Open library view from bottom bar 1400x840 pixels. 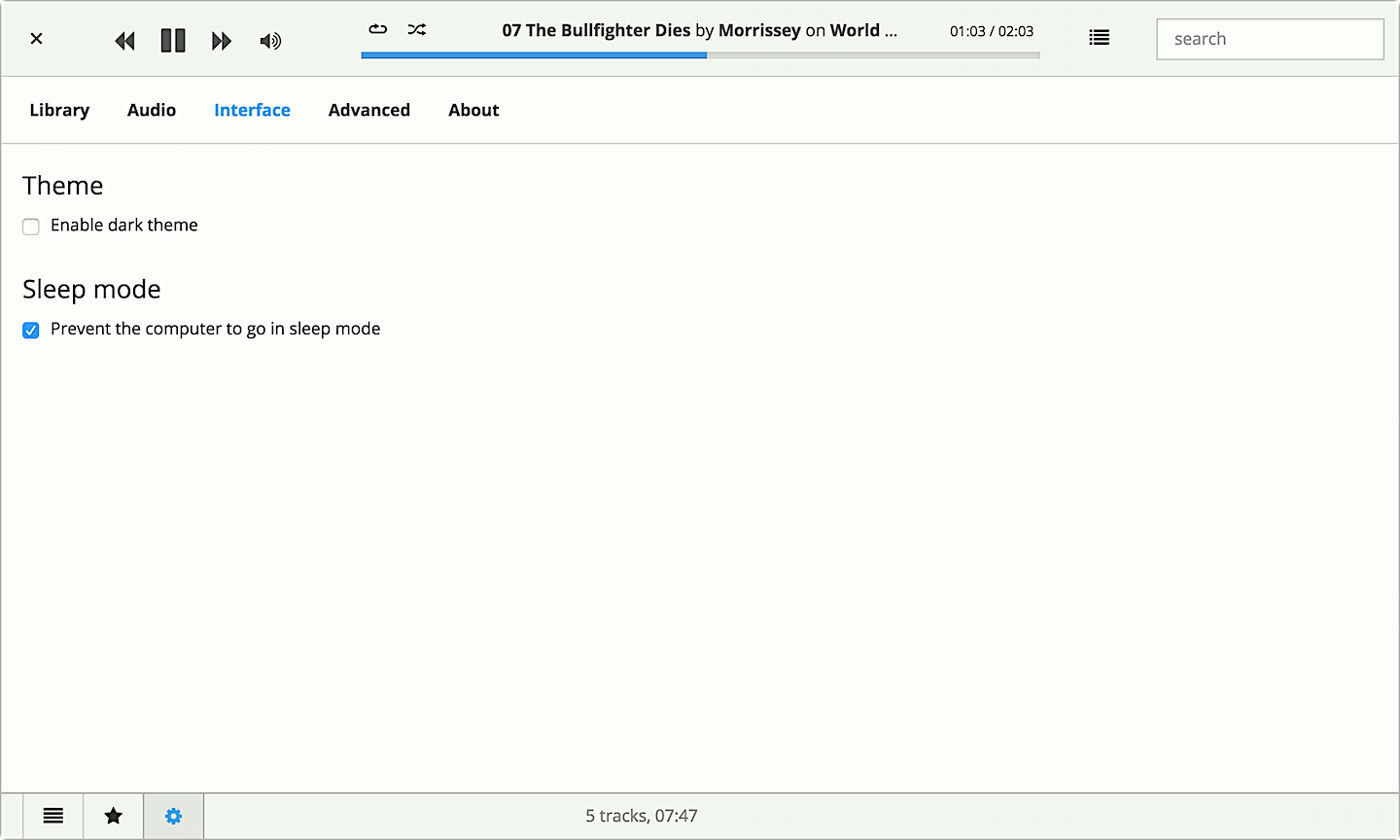pos(53,816)
